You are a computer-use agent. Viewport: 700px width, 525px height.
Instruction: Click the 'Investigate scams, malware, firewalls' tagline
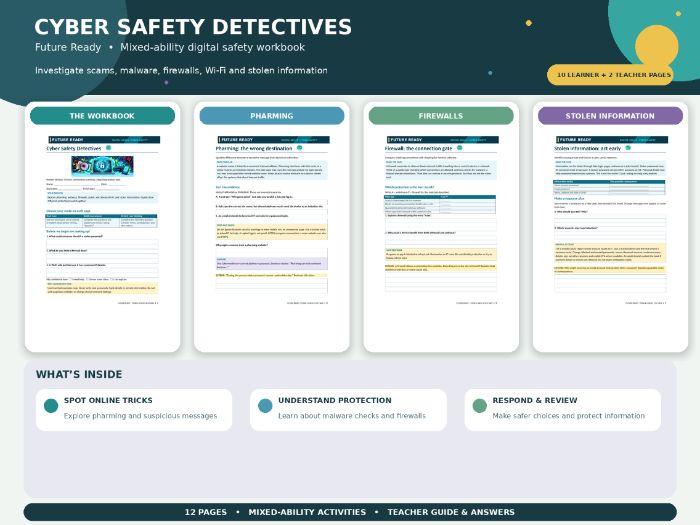tap(181, 71)
